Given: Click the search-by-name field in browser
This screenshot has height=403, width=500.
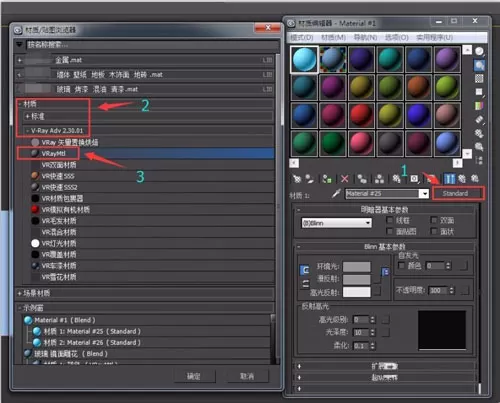Looking at the screenshot, I should (x=152, y=44).
